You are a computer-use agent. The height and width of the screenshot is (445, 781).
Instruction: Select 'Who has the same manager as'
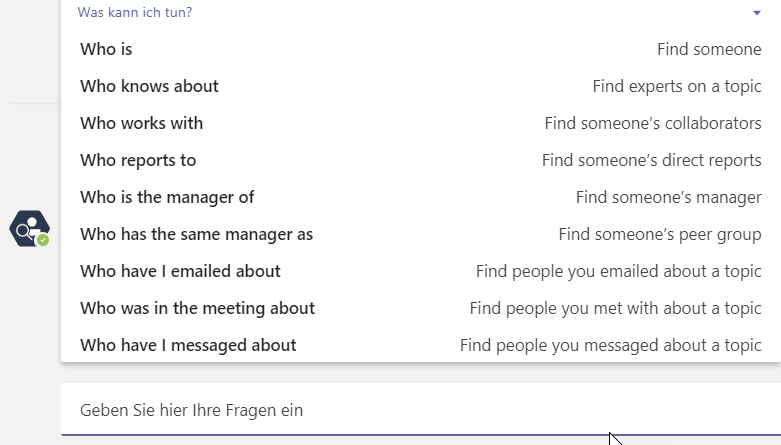pos(421,234)
